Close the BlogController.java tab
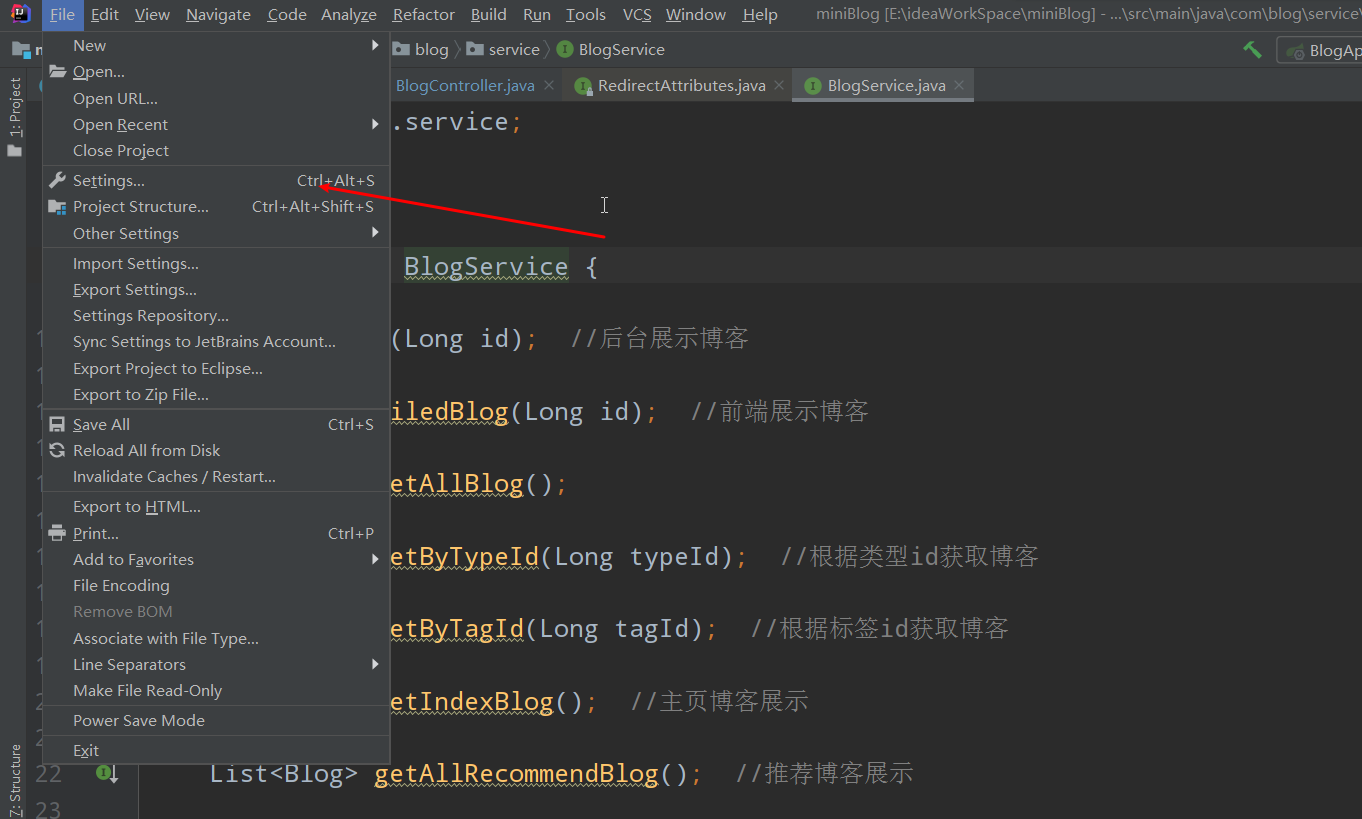This screenshot has width=1362, height=819. coord(549,85)
